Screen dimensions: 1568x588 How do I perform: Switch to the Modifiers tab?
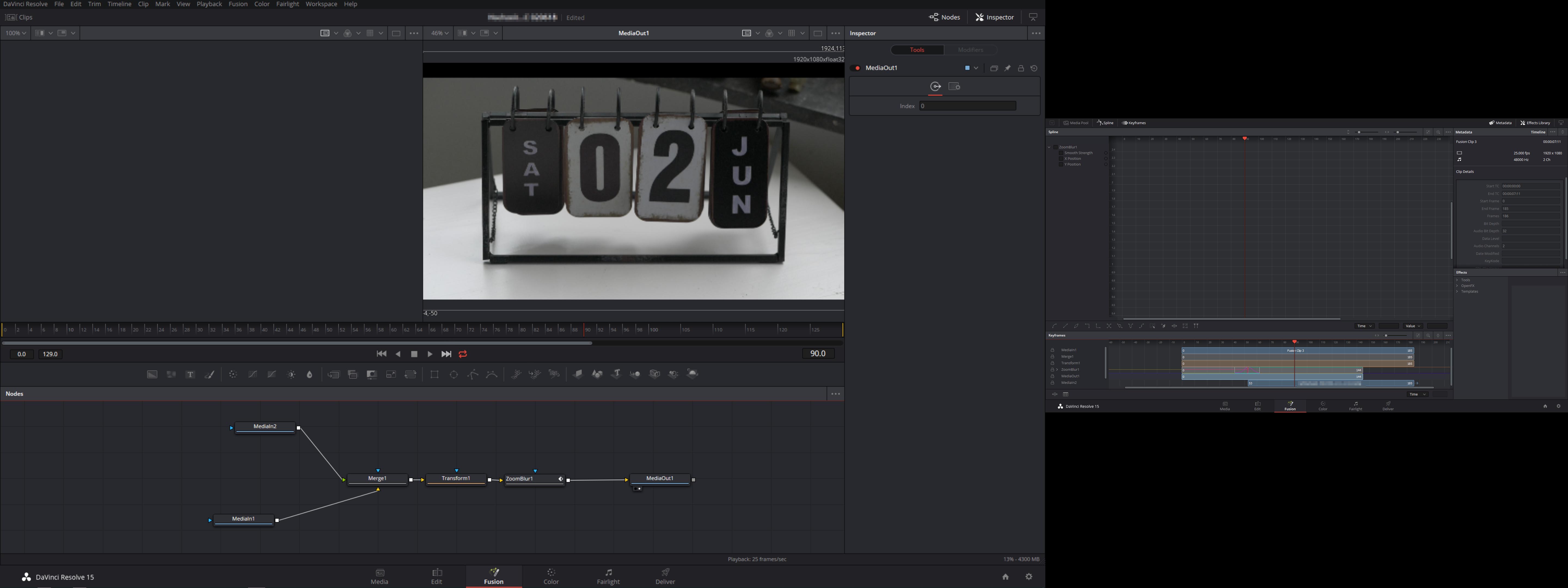click(970, 50)
